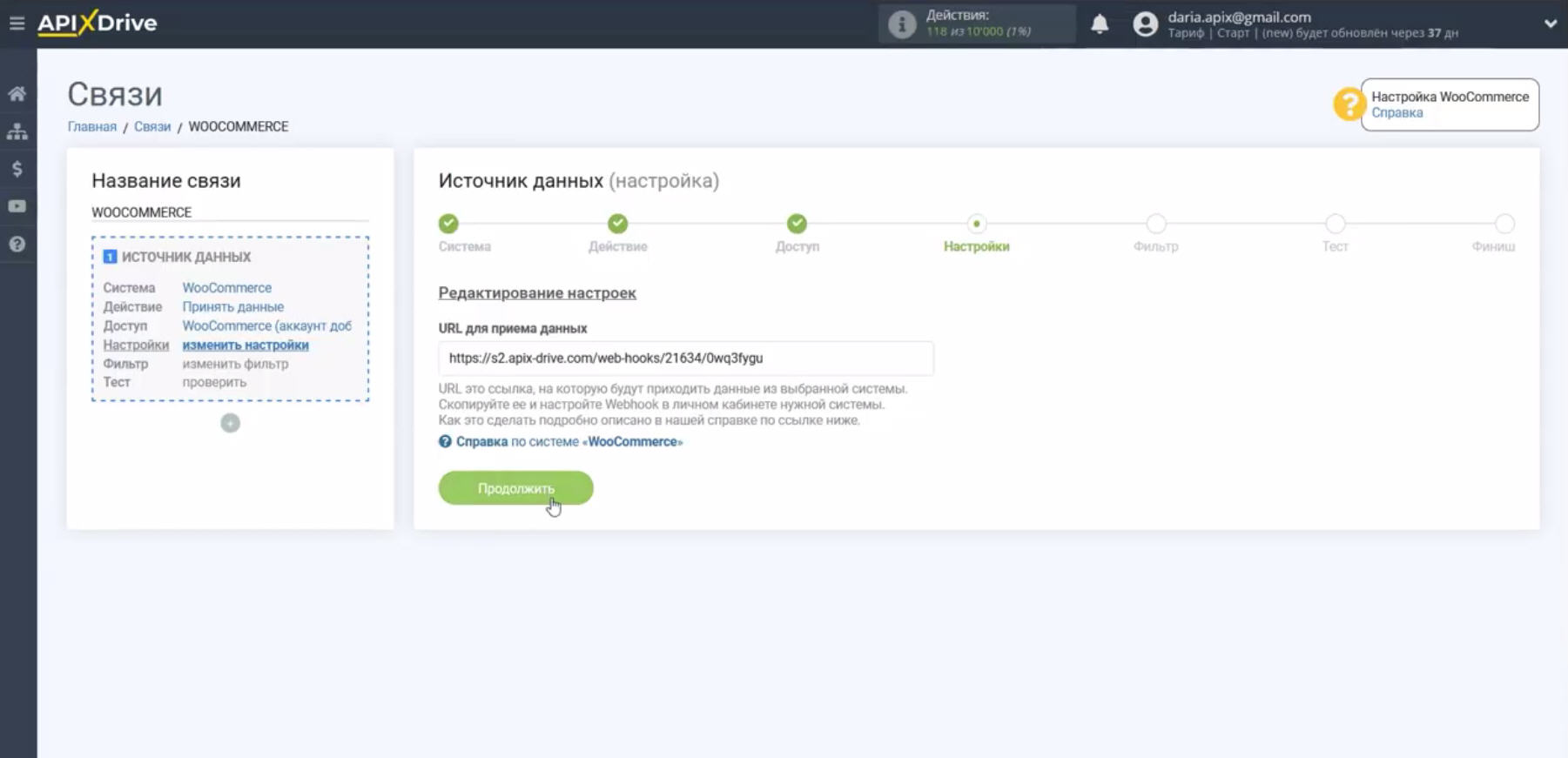Click изменить фильтр text
The image size is (1568, 758).
tap(235, 364)
